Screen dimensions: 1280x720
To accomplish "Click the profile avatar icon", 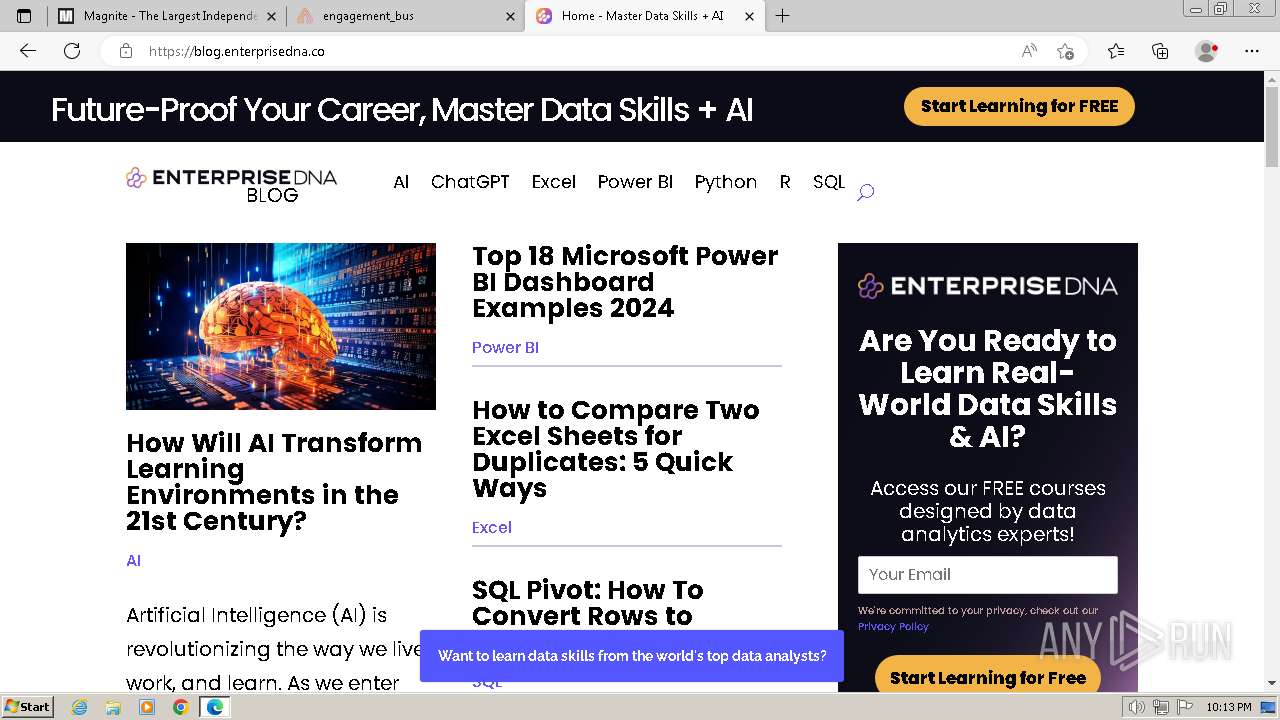I will pyautogui.click(x=1207, y=51).
